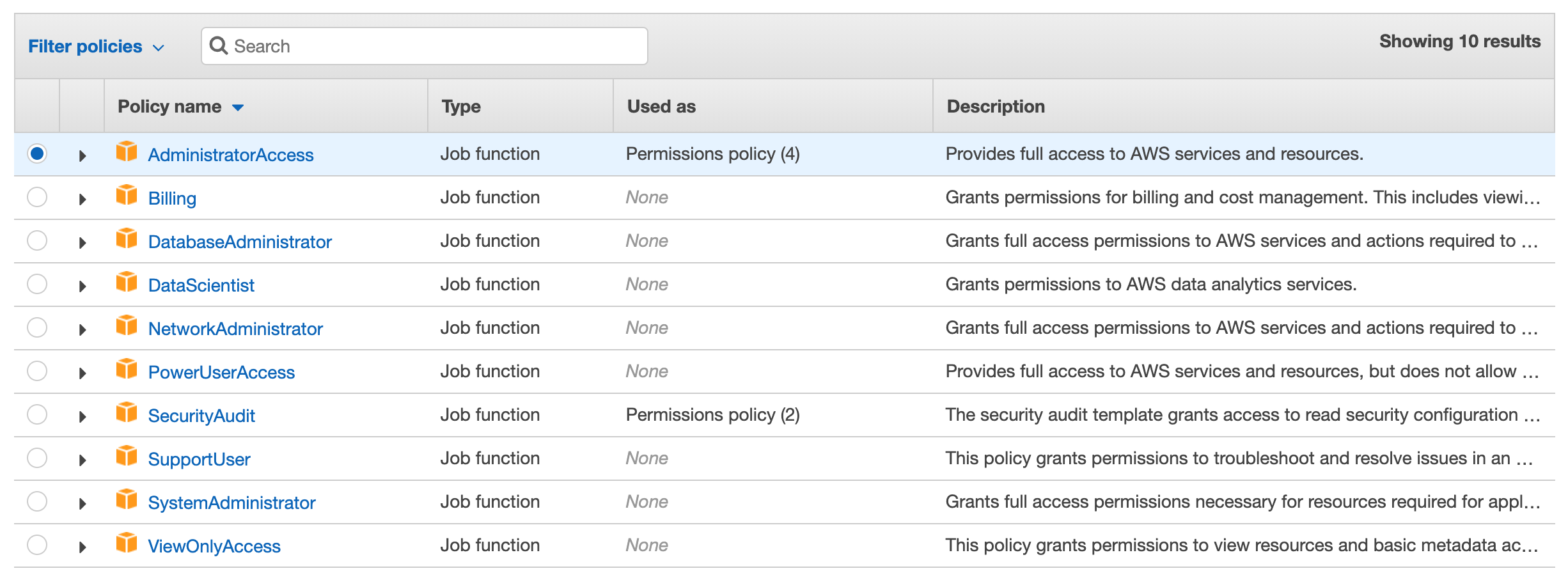Focus the policy Search field
The height and width of the screenshot is (587, 1568).
point(425,46)
